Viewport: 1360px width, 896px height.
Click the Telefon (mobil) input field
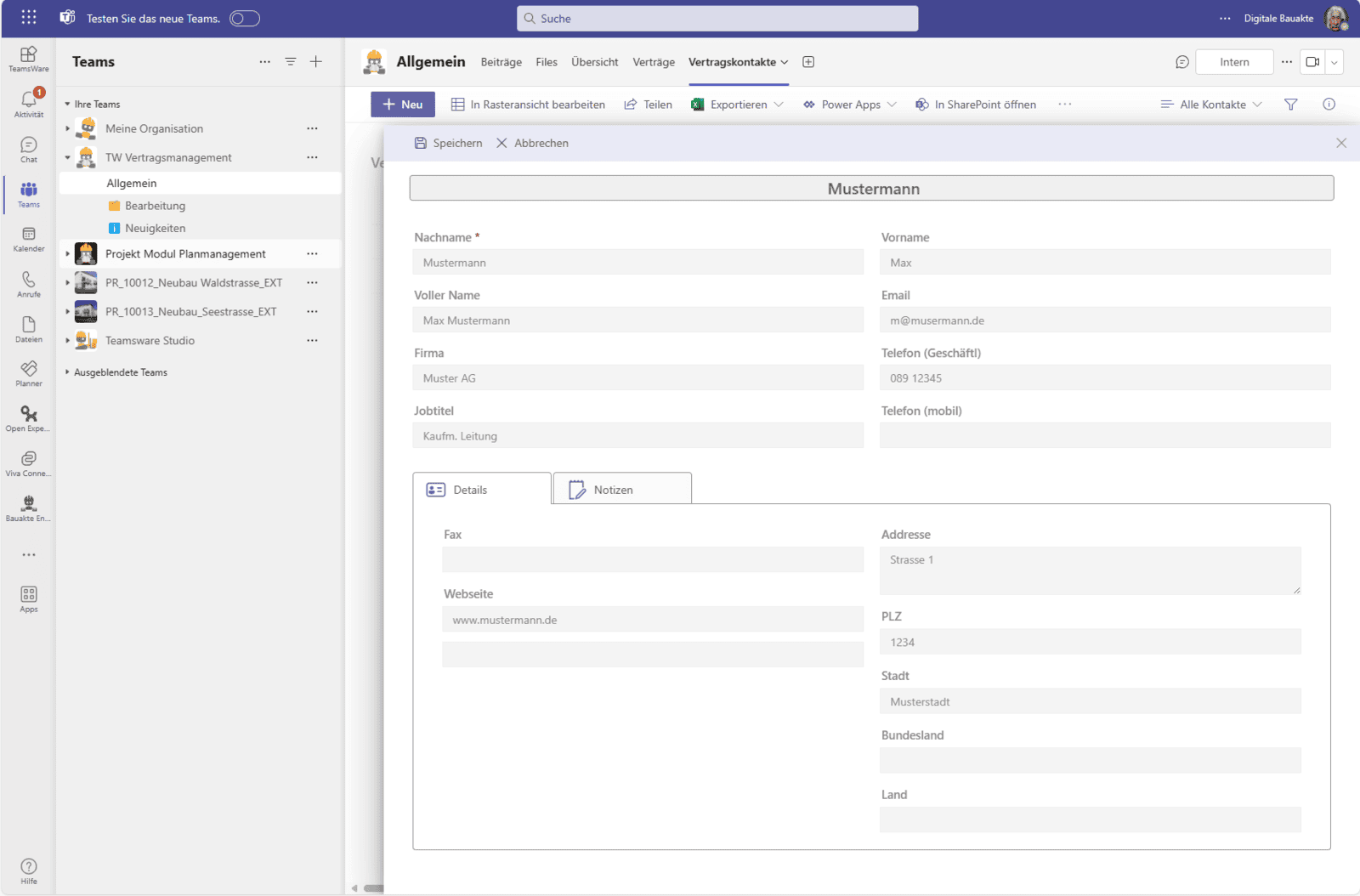pyautogui.click(x=1104, y=436)
